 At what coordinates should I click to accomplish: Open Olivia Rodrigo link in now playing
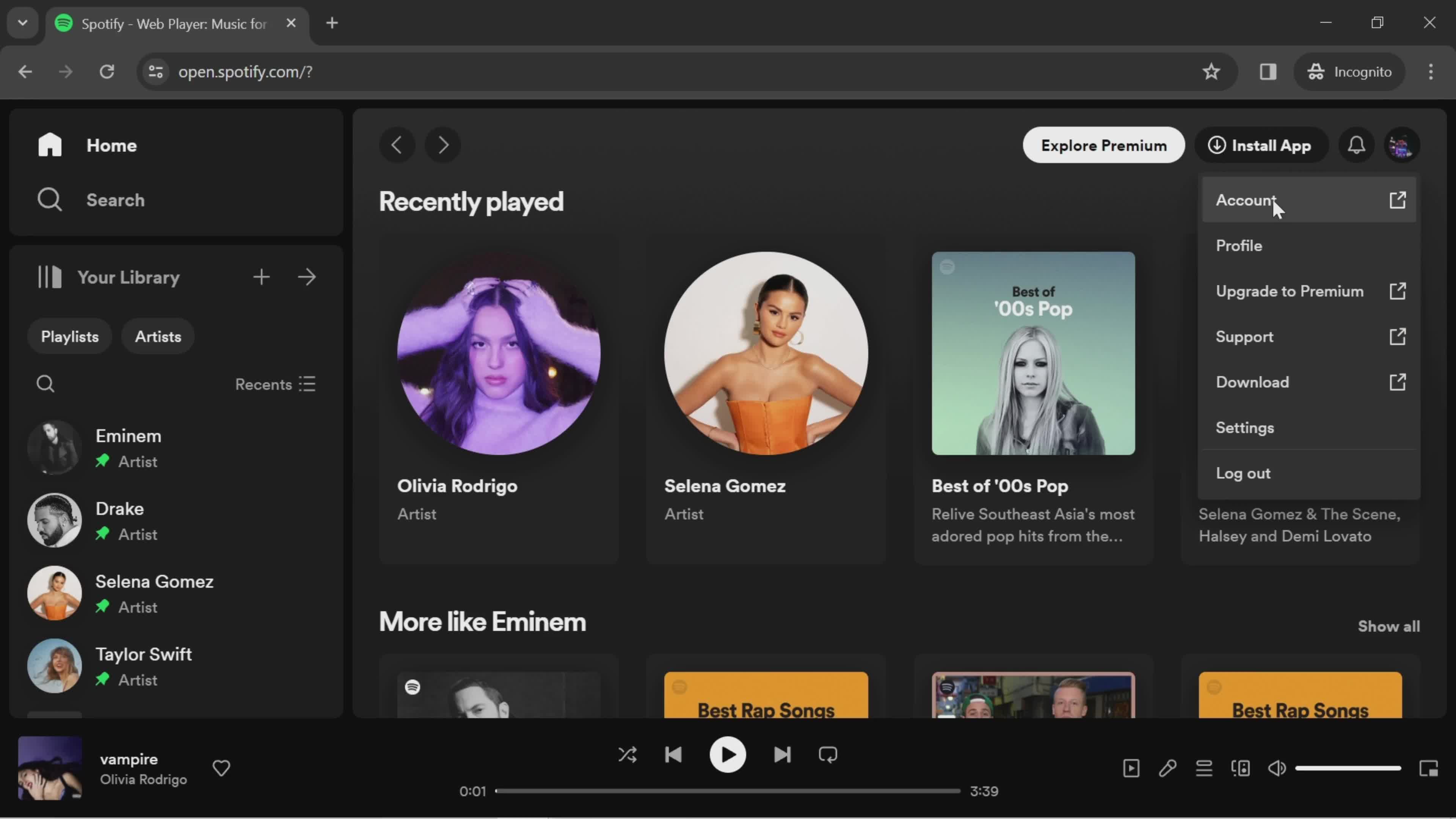click(144, 780)
